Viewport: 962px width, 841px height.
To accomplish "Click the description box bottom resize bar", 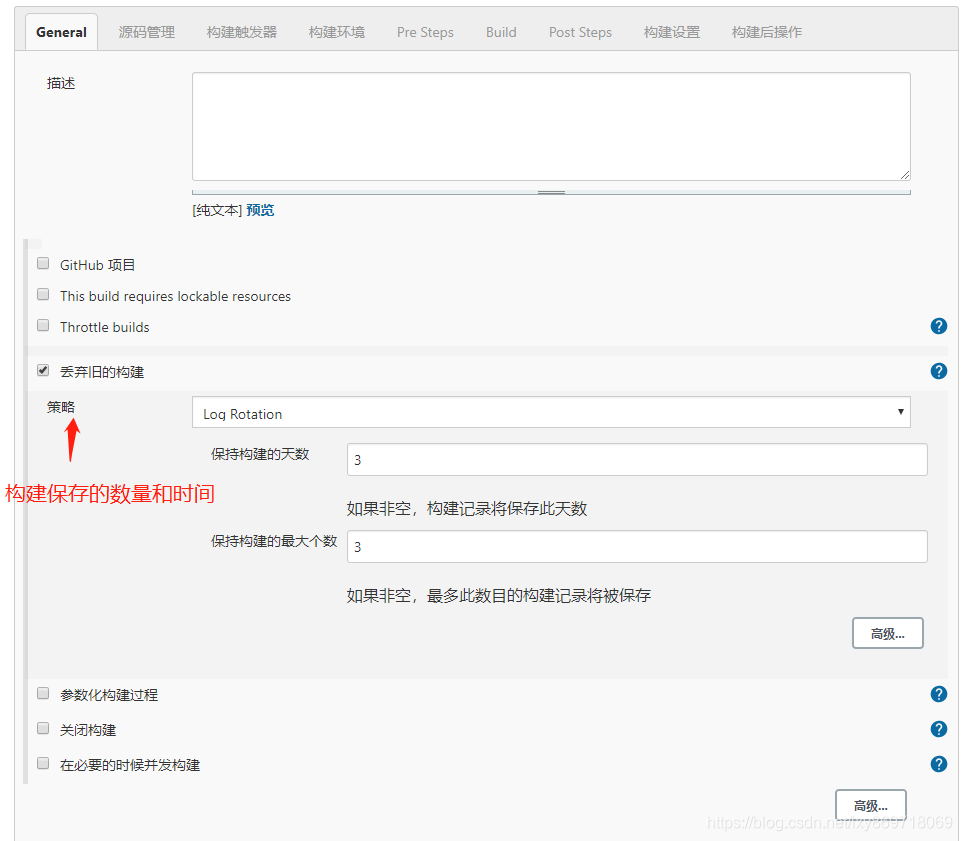I will click(x=551, y=192).
